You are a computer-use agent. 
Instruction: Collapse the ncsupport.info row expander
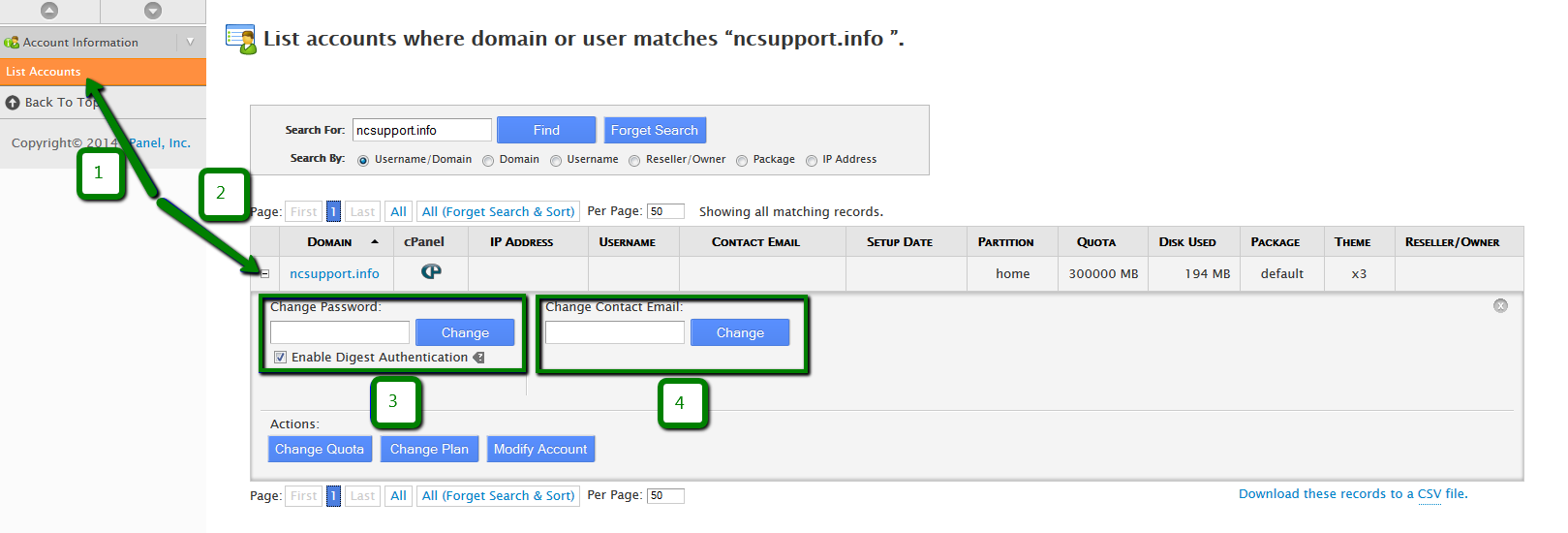tap(264, 274)
